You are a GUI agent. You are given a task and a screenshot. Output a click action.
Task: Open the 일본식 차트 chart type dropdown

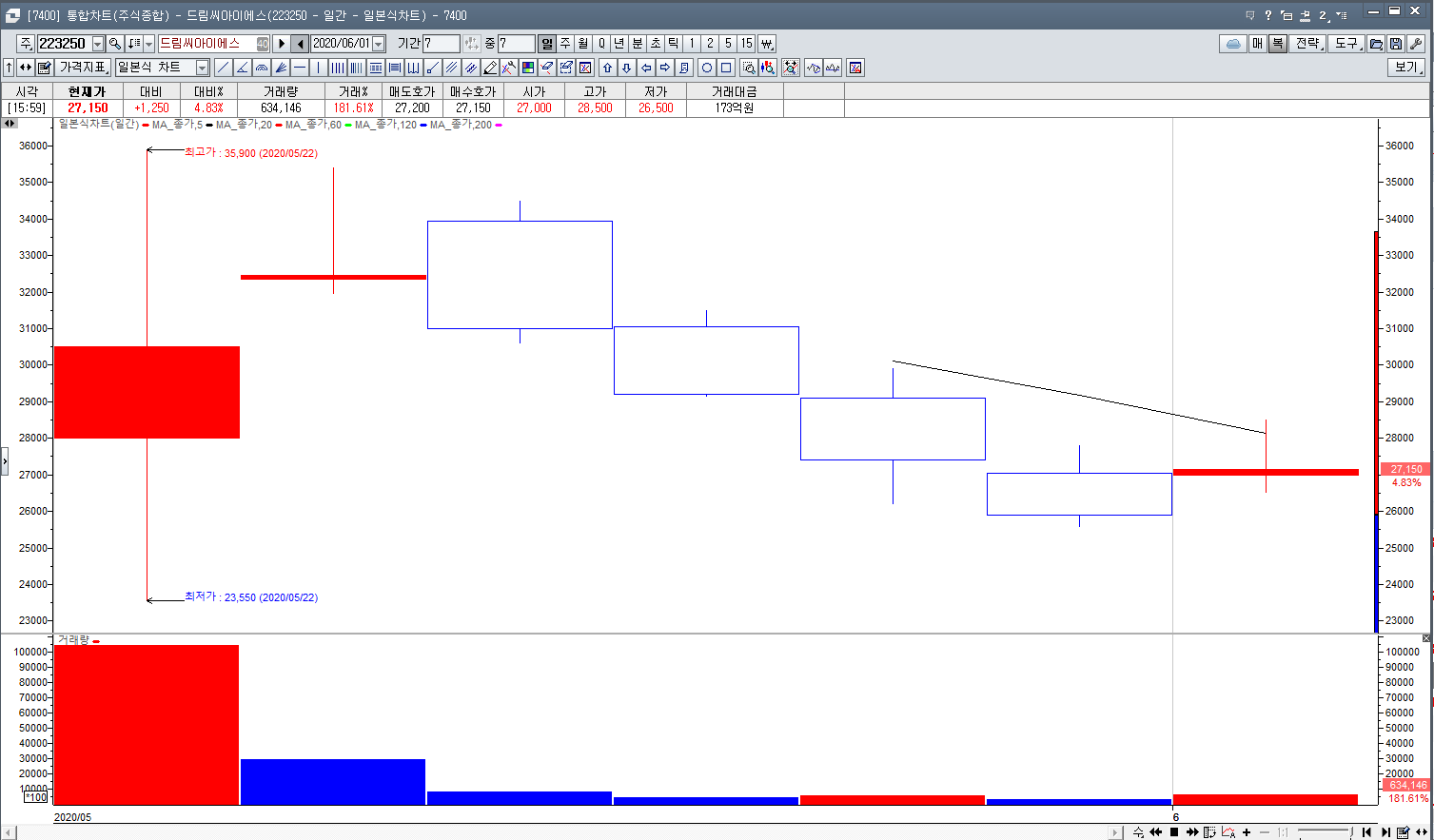click(x=202, y=68)
